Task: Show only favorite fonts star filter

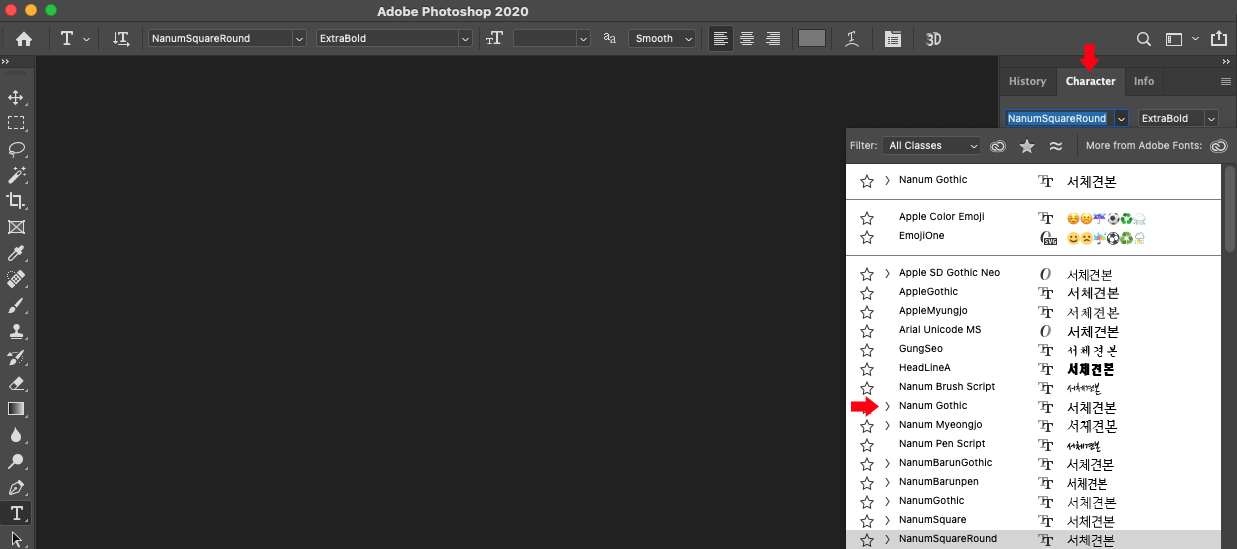Action: point(1027,146)
